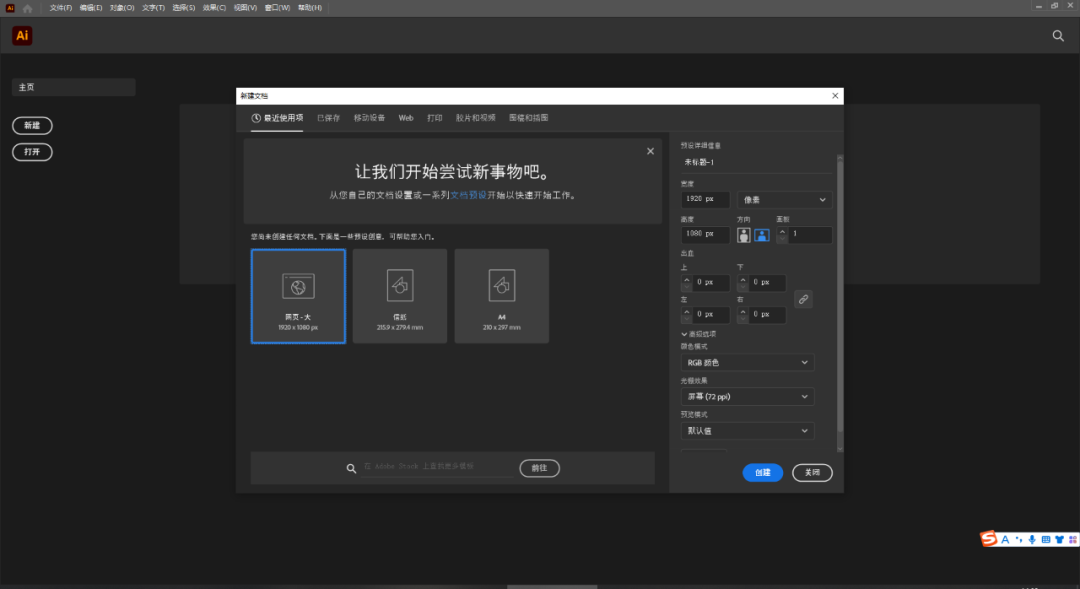
Task: Click the link bleed values chain icon
Action: pos(803,299)
